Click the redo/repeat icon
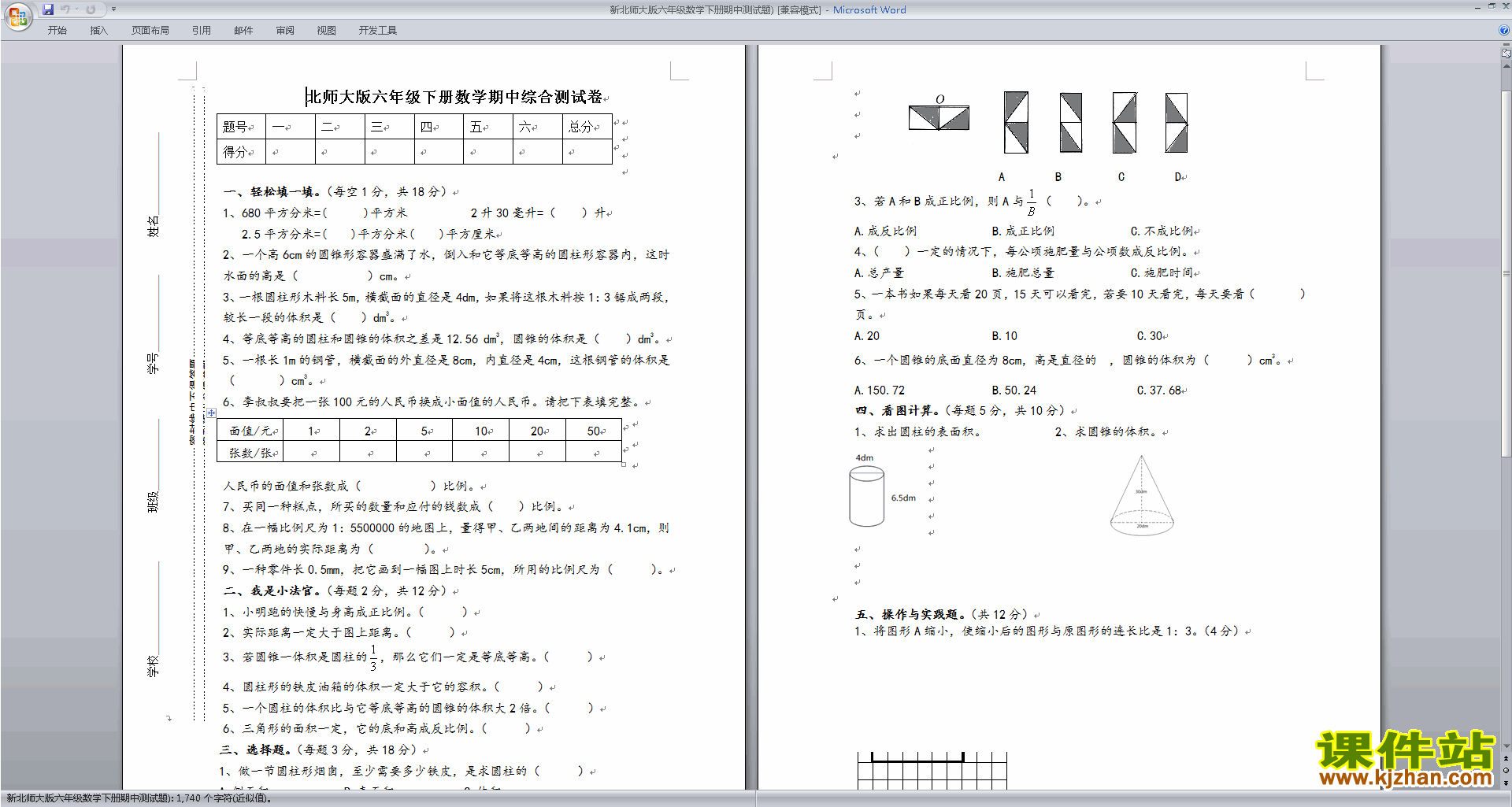1512x807 pixels. click(91, 9)
